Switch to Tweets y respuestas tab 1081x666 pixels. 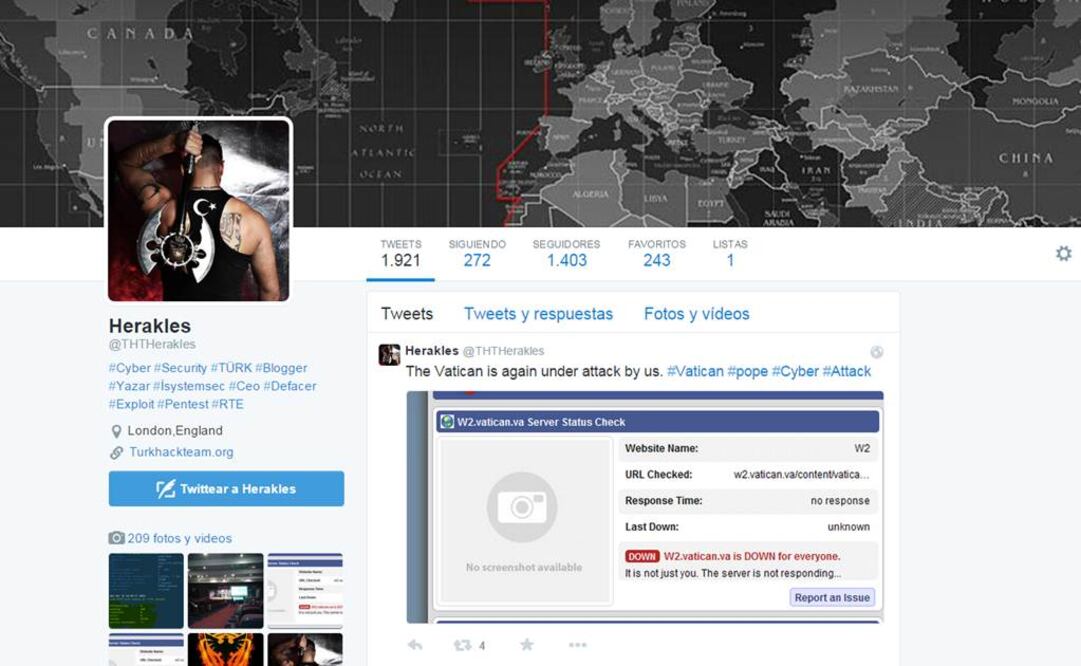pos(538,314)
